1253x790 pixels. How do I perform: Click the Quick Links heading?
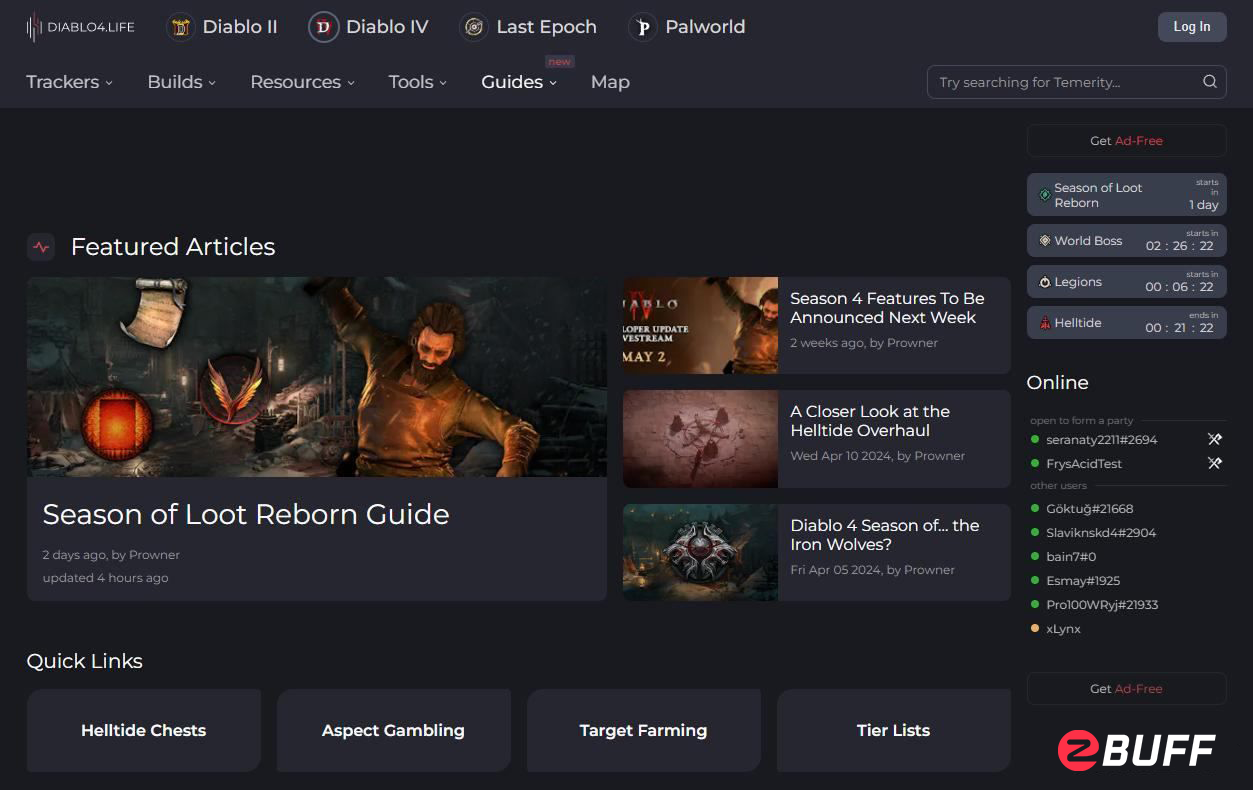pyautogui.click(x=84, y=661)
